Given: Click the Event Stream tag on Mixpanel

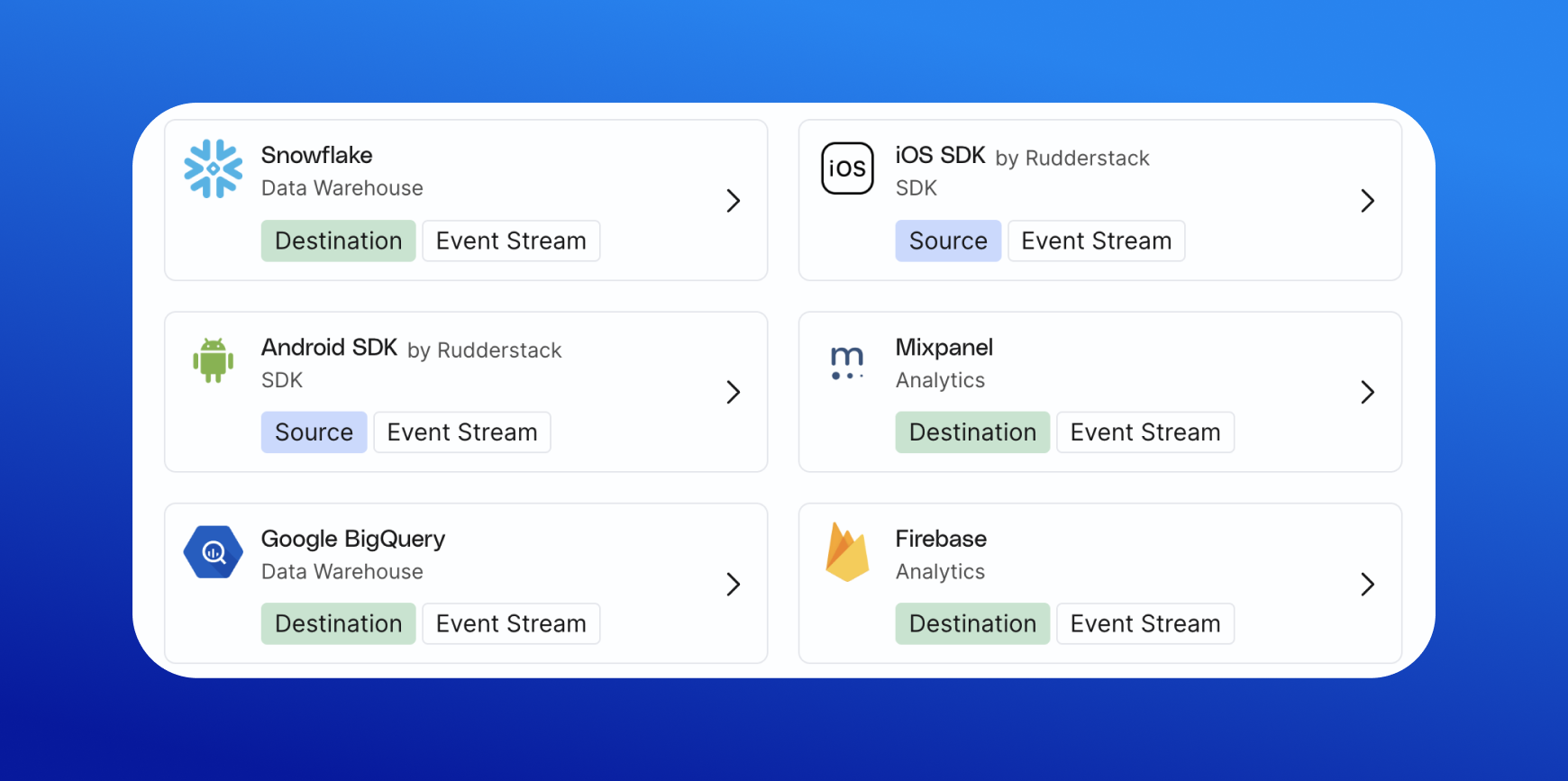Looking at the screenshot, I should click(x=1145, y=432).
